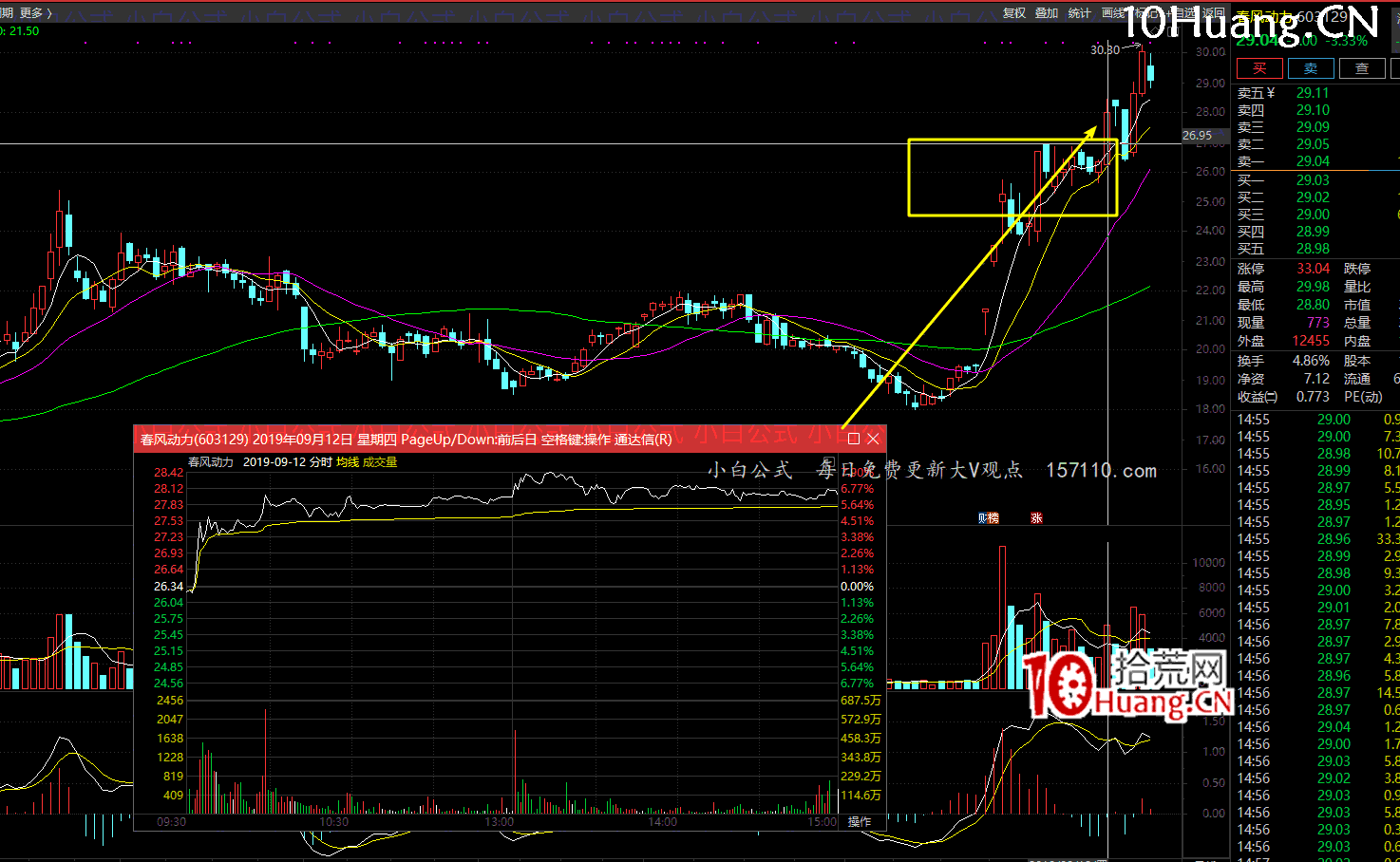Click the 现量 value 773
1400x862 pixels.
point(1318,323)
